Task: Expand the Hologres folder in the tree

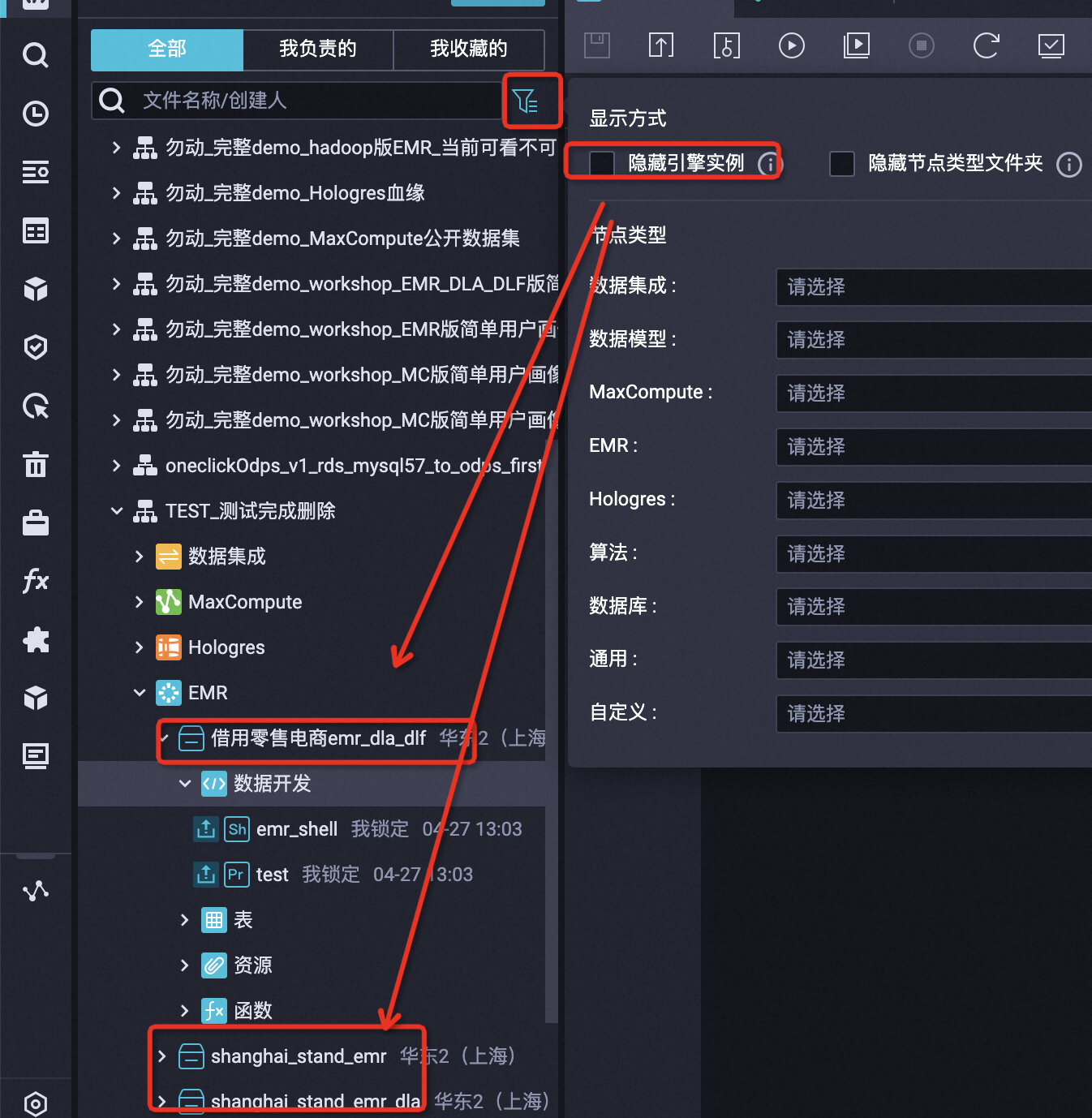Action: (x=140, y=647)
